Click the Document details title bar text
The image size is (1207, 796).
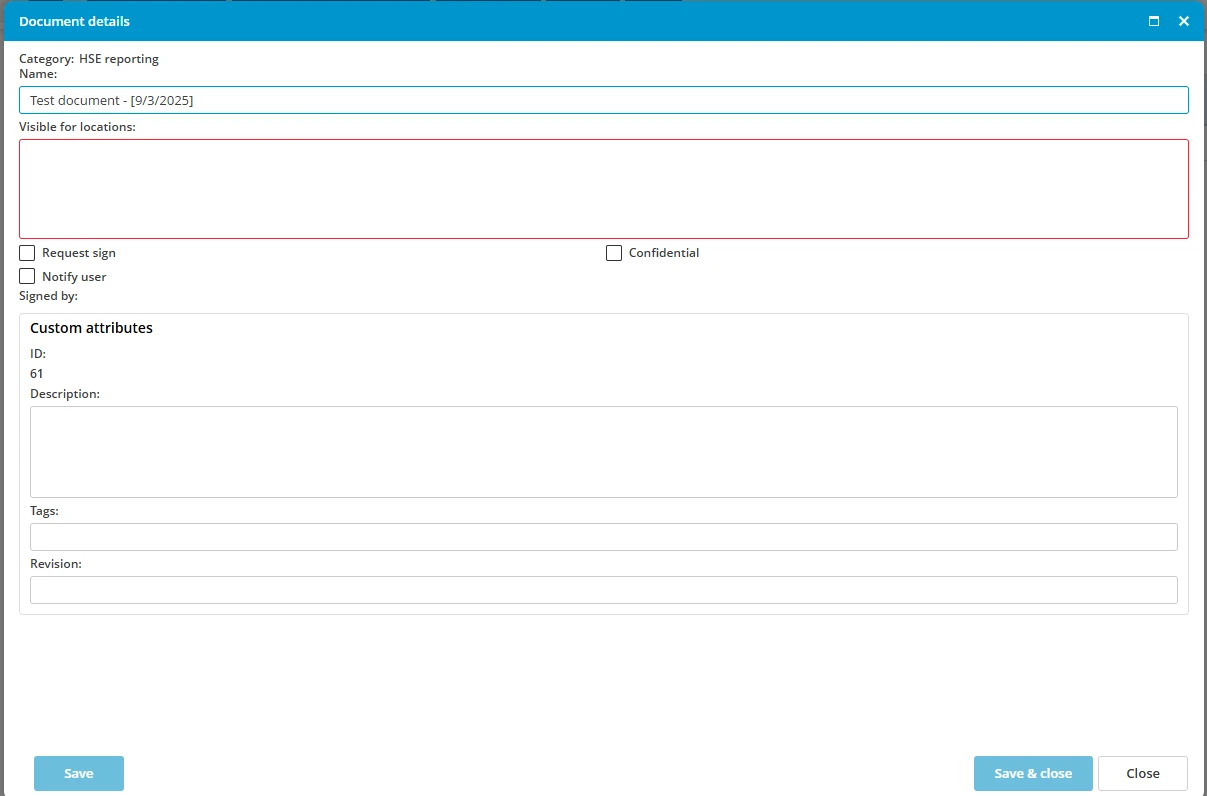(74, 21)
